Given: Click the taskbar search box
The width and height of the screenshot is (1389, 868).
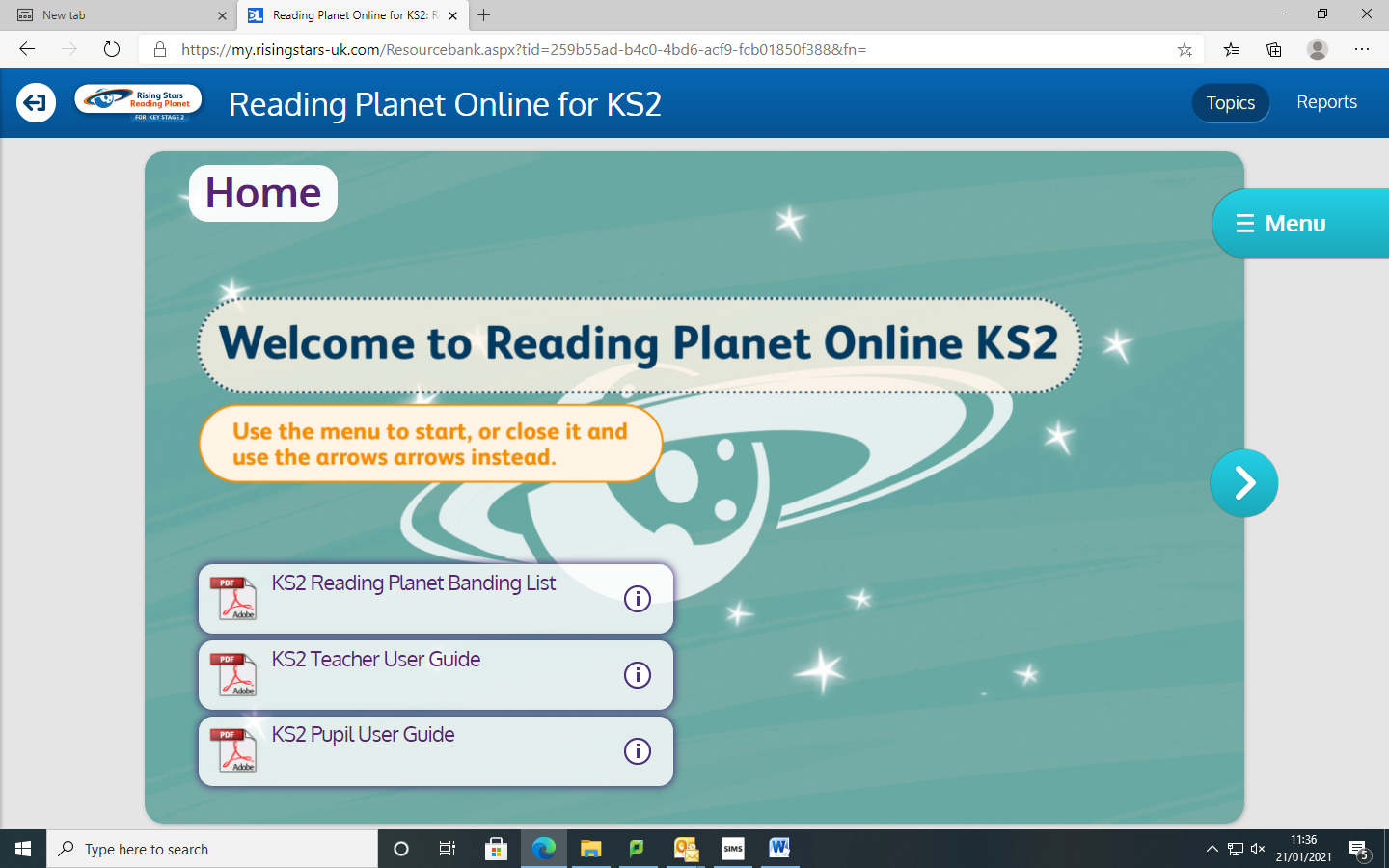Looking at the screenshot, I should point(212,849).
